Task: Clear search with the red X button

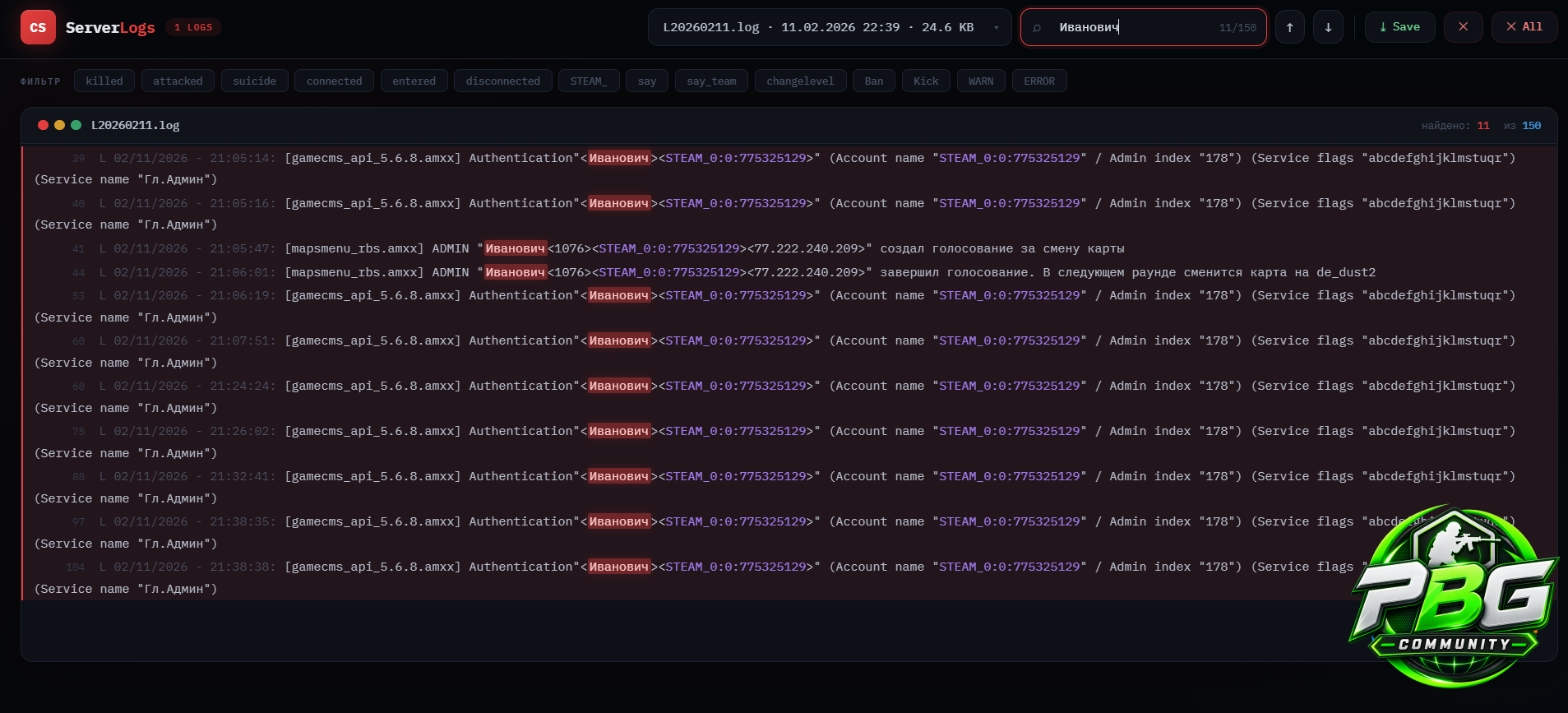Action: pos(1464,27)
